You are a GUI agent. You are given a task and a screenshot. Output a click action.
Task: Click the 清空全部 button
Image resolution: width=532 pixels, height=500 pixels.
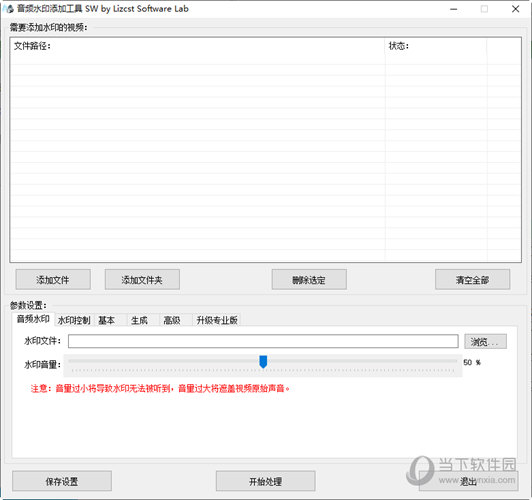pos(473,280)
